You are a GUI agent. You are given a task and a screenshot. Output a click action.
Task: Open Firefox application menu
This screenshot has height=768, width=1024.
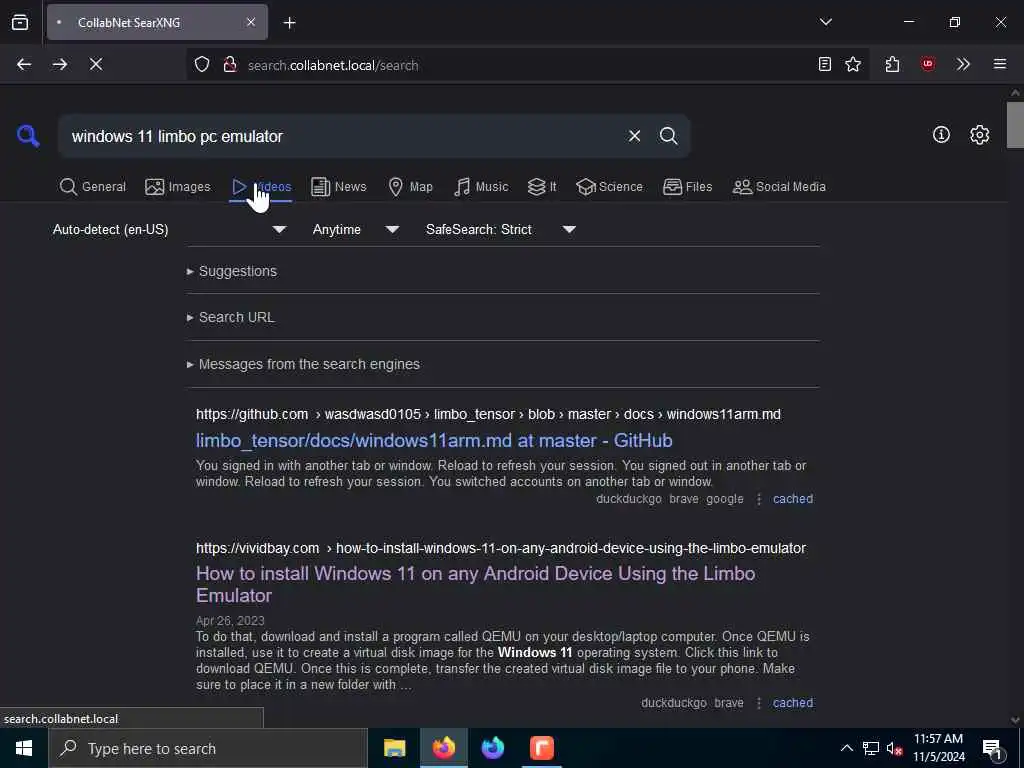click(999, 64)
